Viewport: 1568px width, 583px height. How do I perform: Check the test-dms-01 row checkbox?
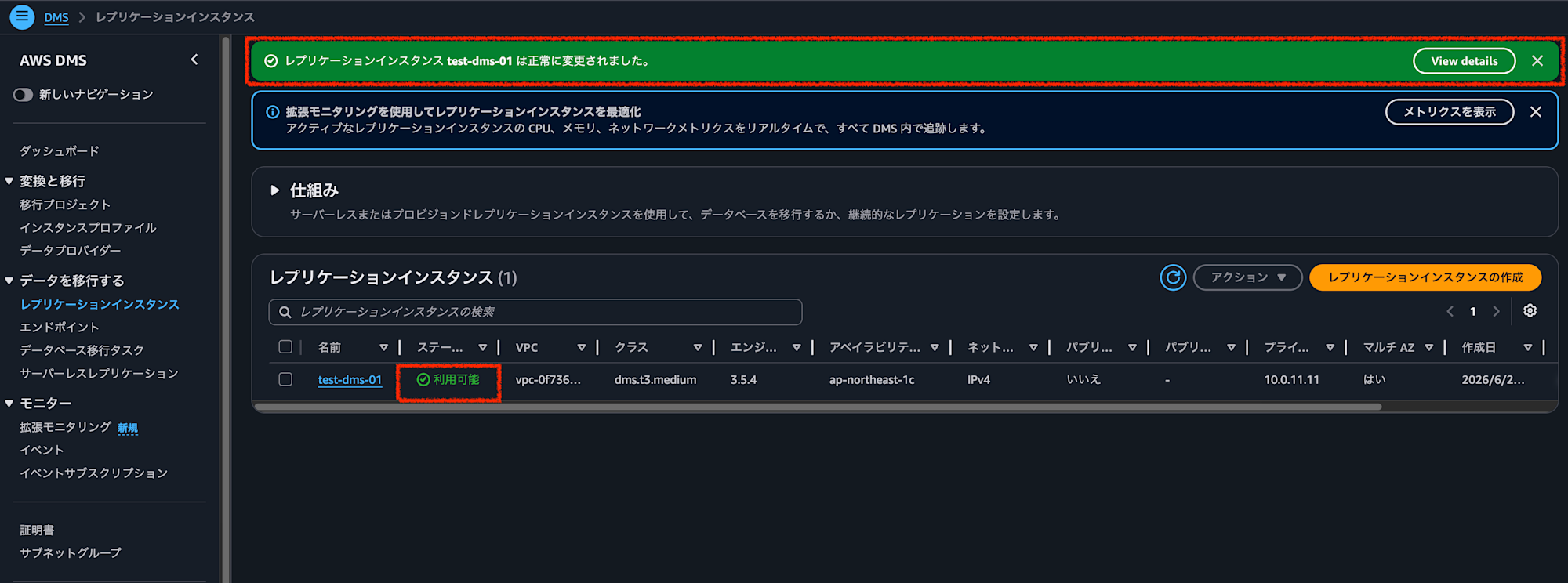point(285,379)
